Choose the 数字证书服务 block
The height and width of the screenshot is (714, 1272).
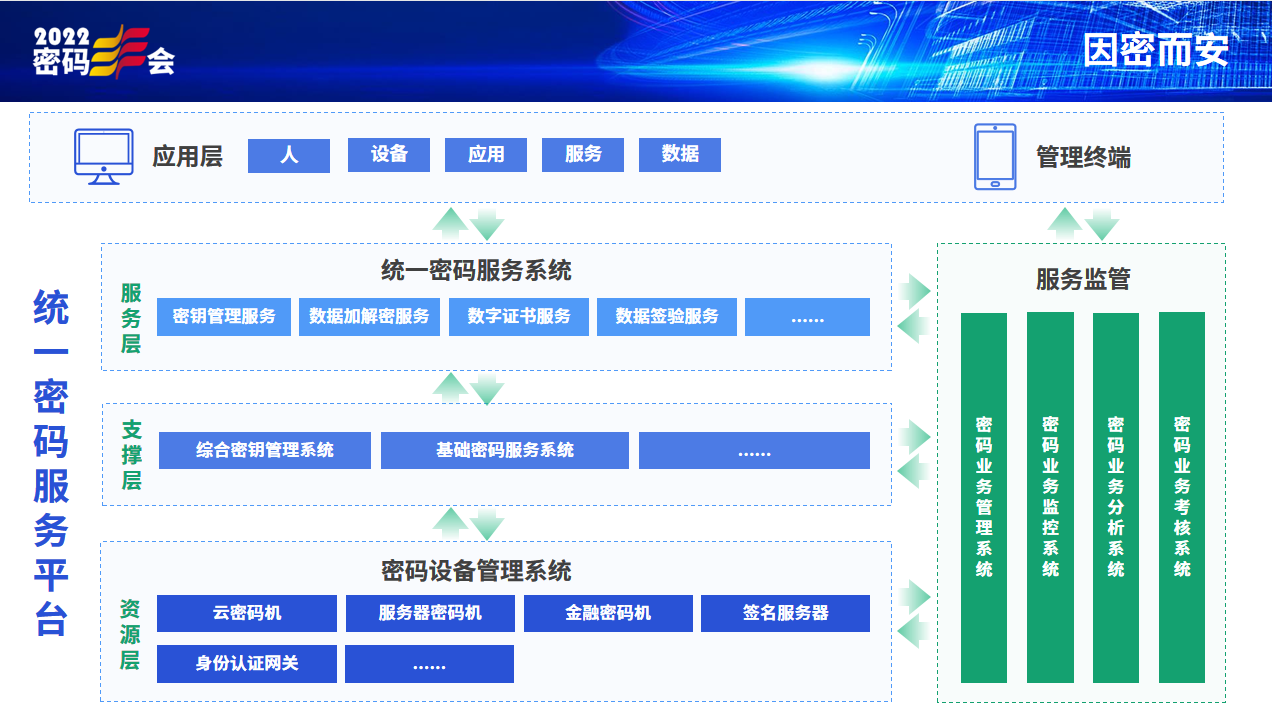pos(519,317)
